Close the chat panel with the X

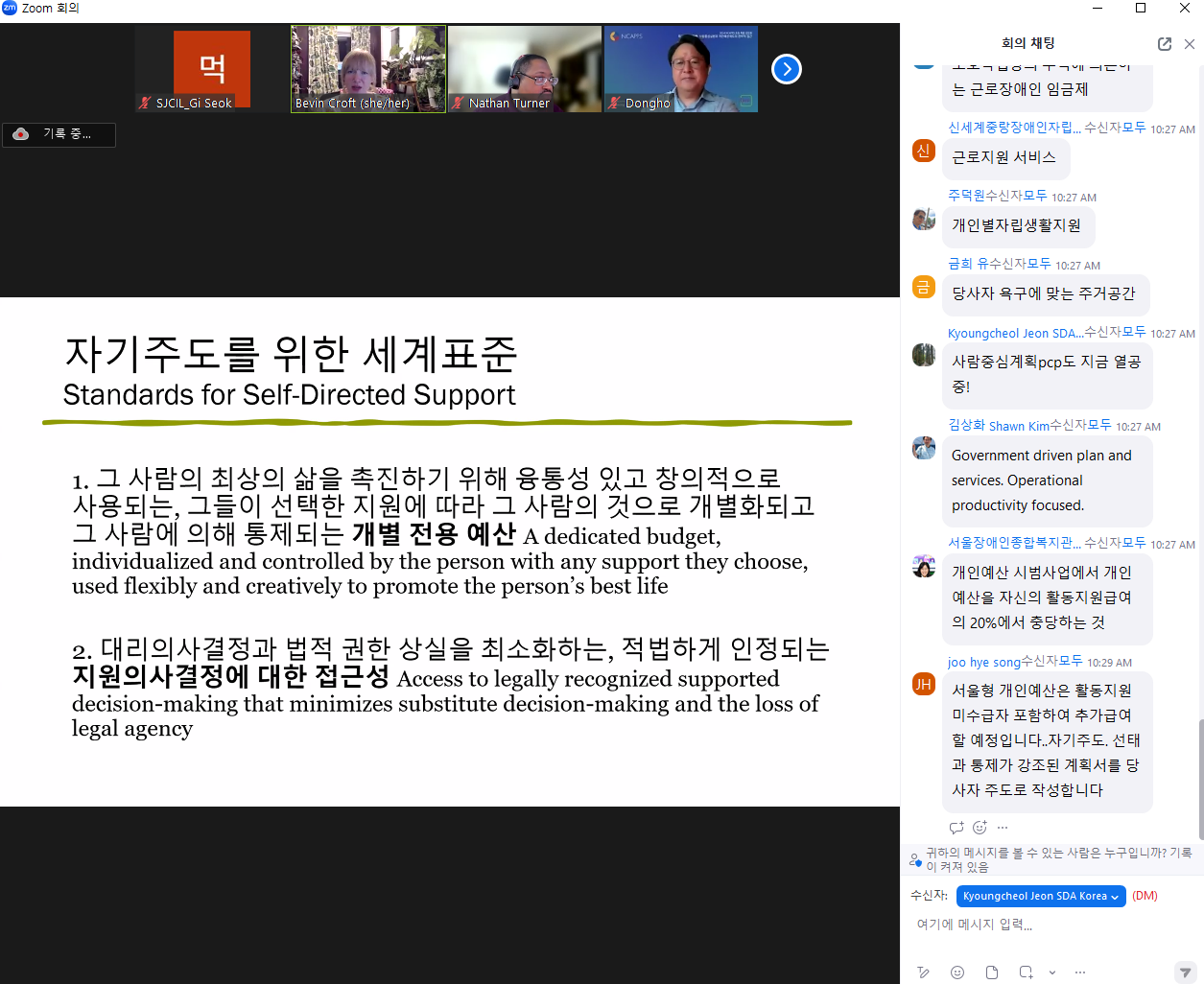(x=1190, y=44)
